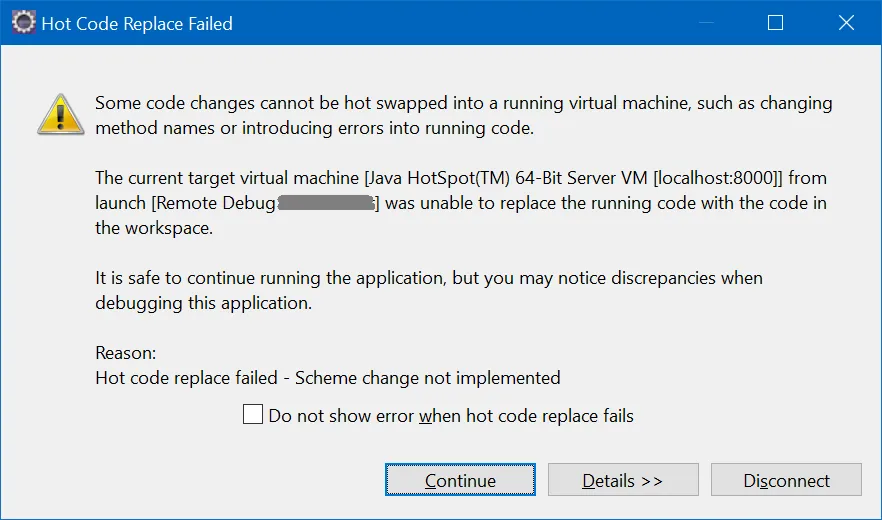
Task: Click the 'Reason:' label
Action: (x=125, y=352)
